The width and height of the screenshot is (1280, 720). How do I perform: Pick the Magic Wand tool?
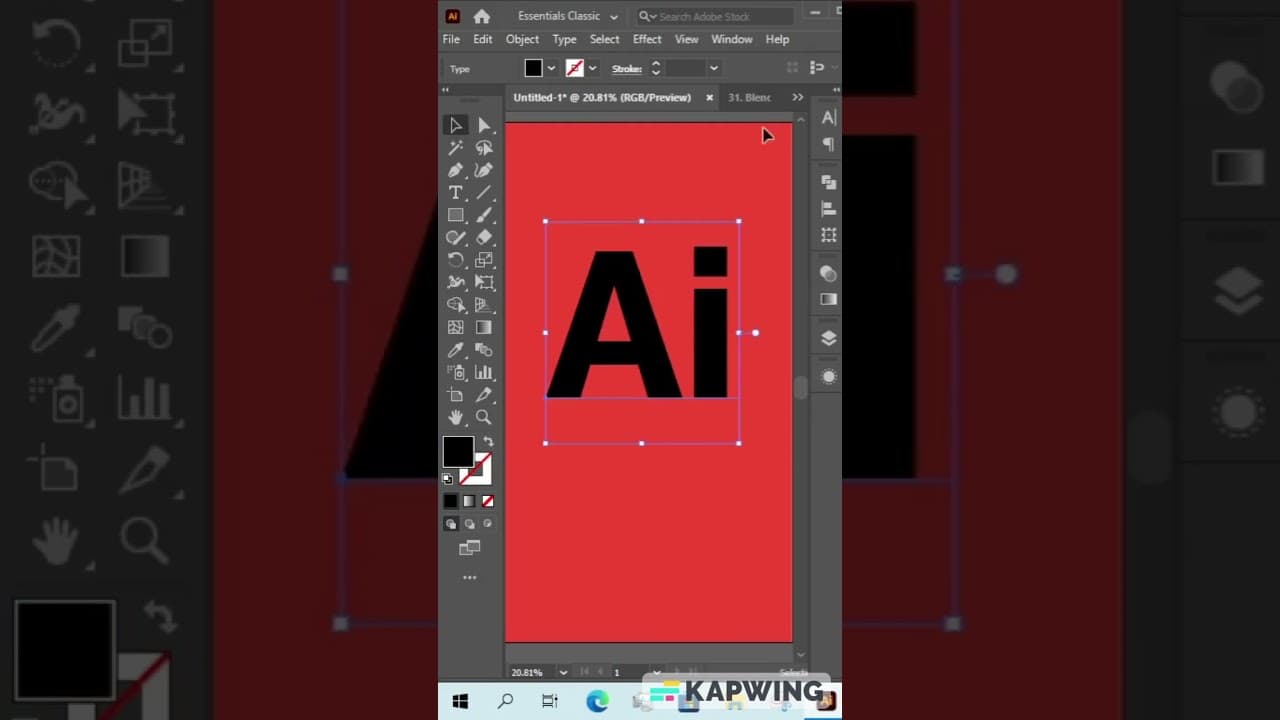click(x=455, y=148)
